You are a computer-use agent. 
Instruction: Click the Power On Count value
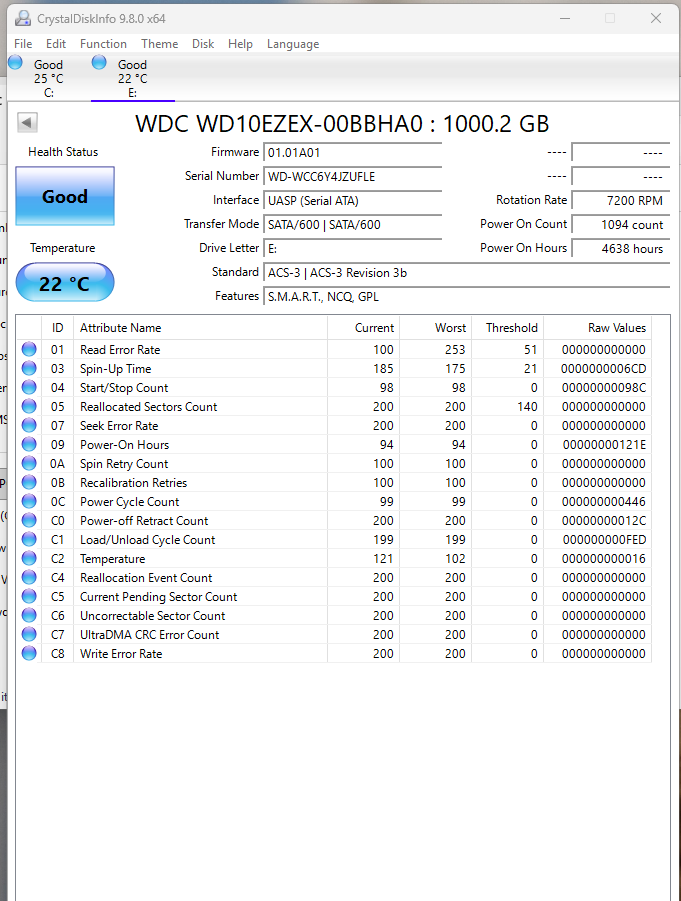pyautogui.click(x=621, y=225)
